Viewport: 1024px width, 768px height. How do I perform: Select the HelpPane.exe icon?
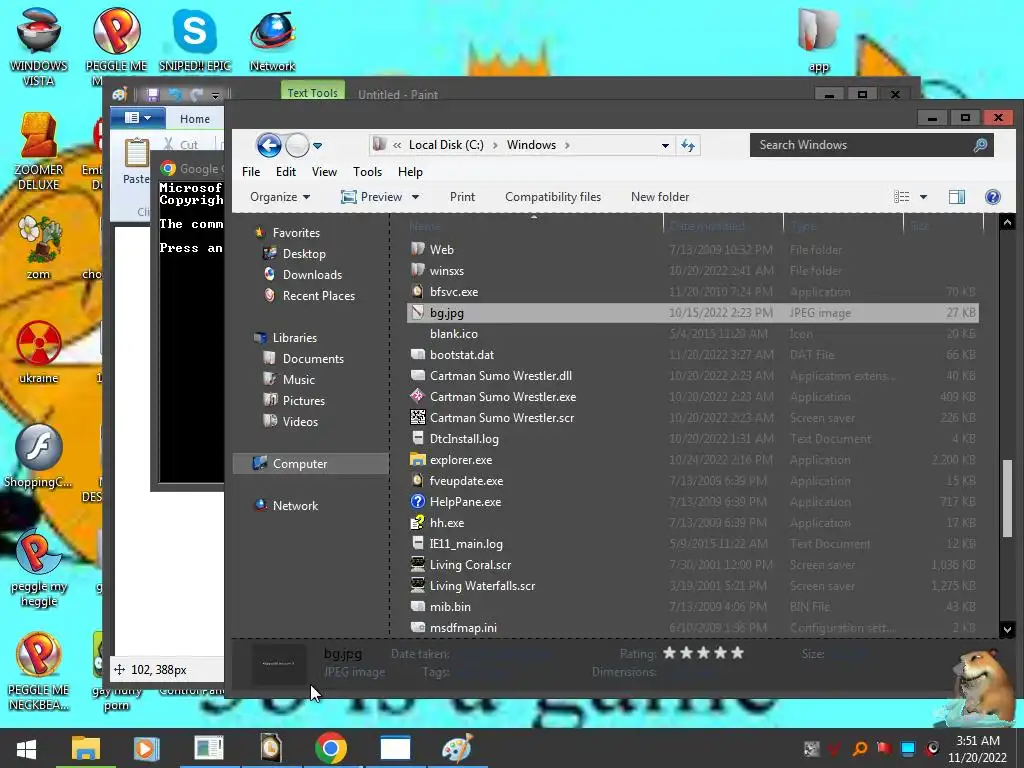(x=417, y=501)
